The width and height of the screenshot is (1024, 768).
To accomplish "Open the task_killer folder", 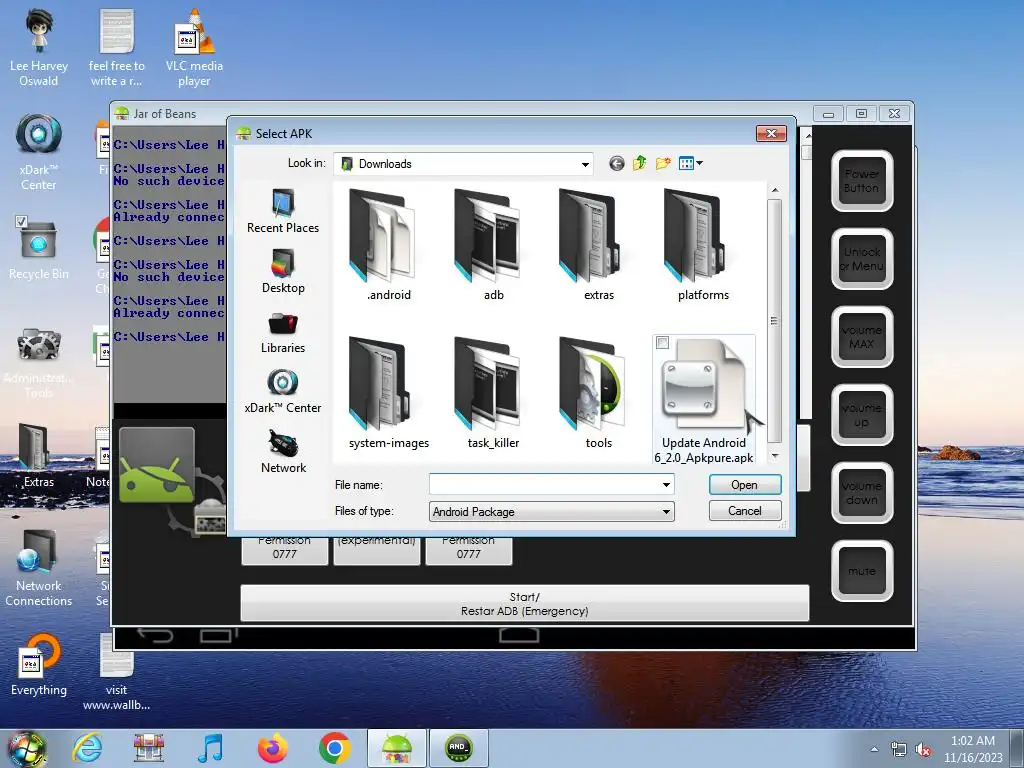I will pyautogui.click(x=494, y=393).
